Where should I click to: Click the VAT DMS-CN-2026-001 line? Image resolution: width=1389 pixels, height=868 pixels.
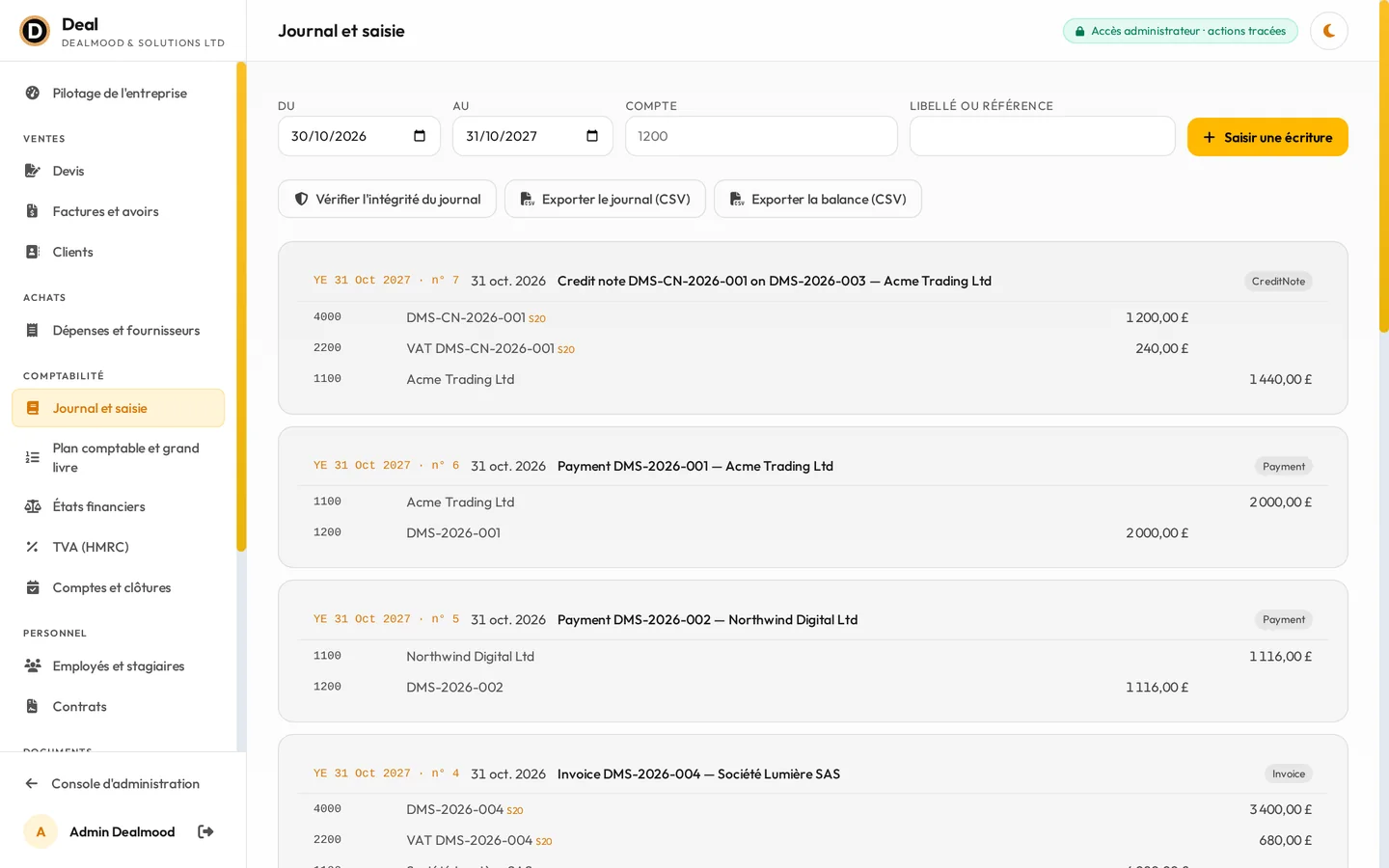coord(490,348)
